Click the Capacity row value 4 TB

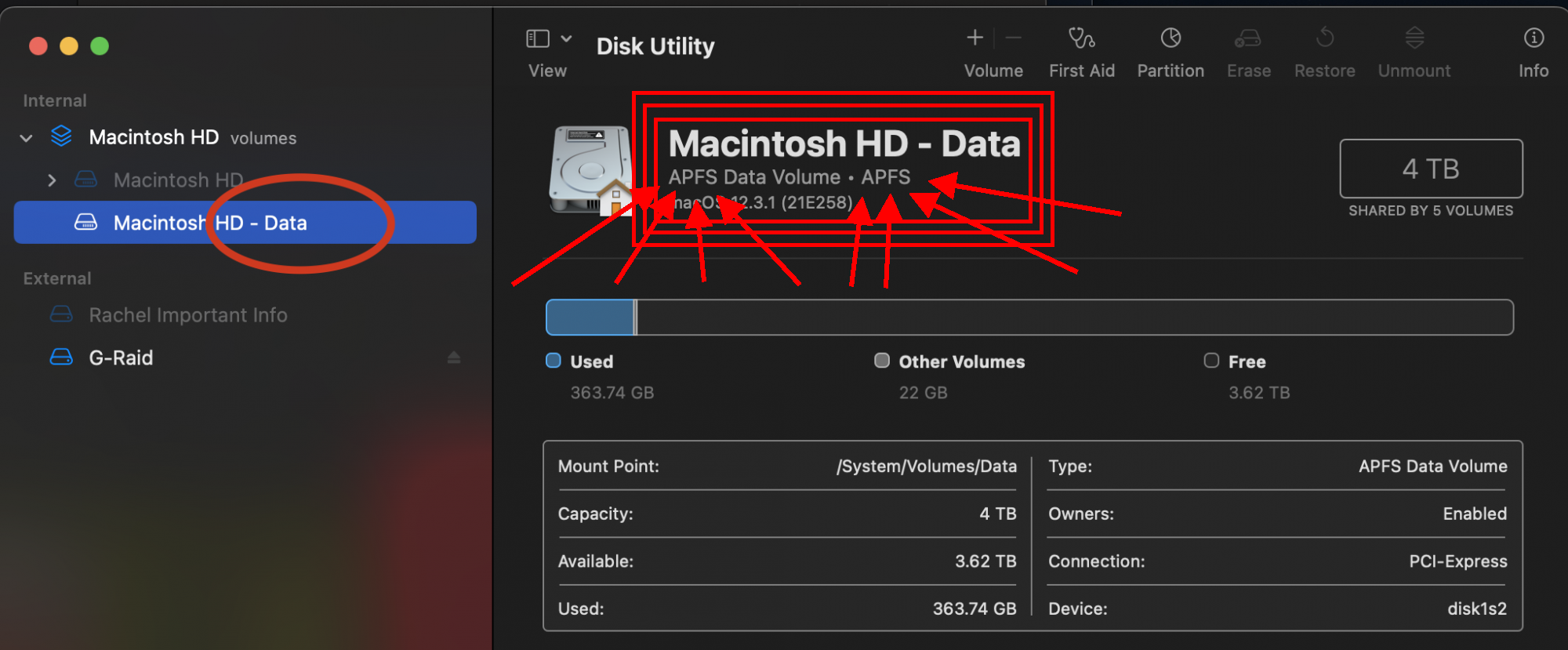[997, 514]
